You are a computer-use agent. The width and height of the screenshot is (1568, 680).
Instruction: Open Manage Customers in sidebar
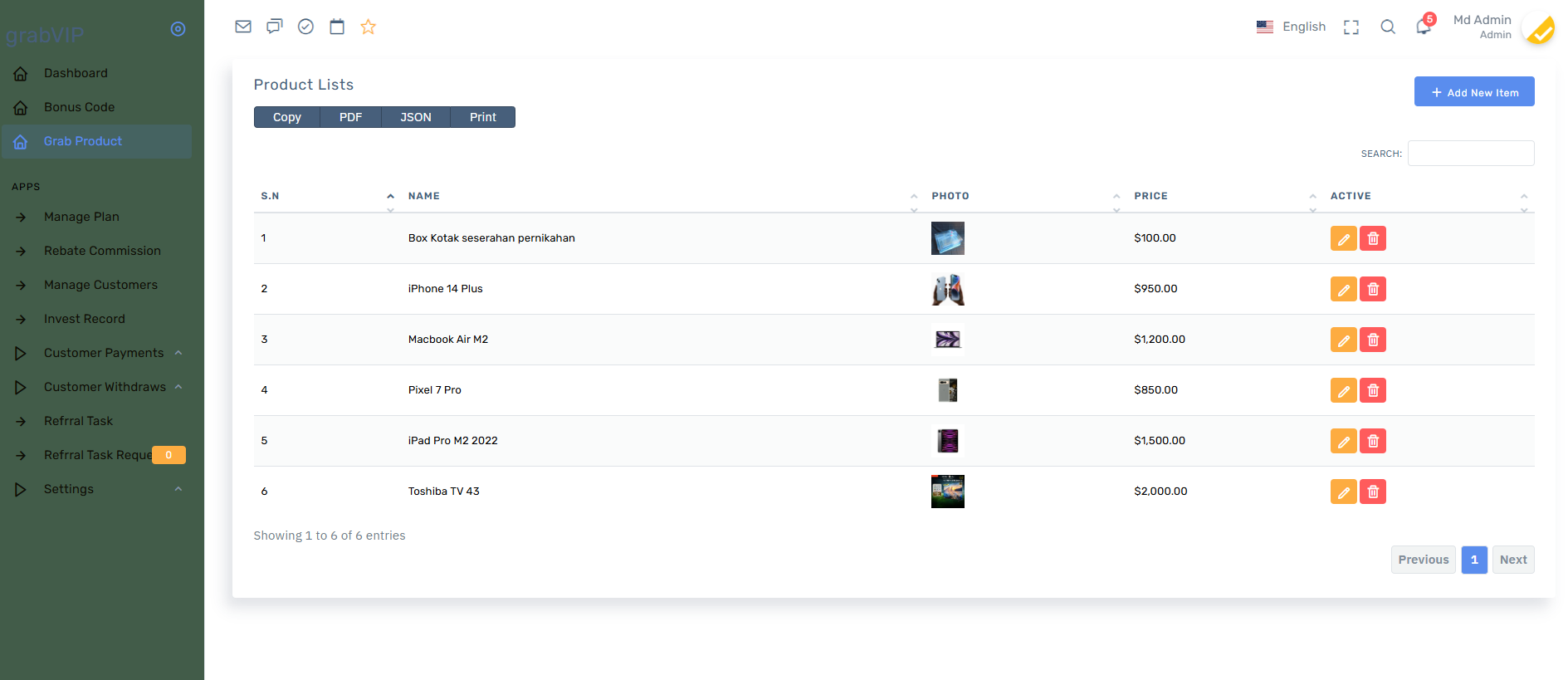pyautogui.click(x=100, y=285)
